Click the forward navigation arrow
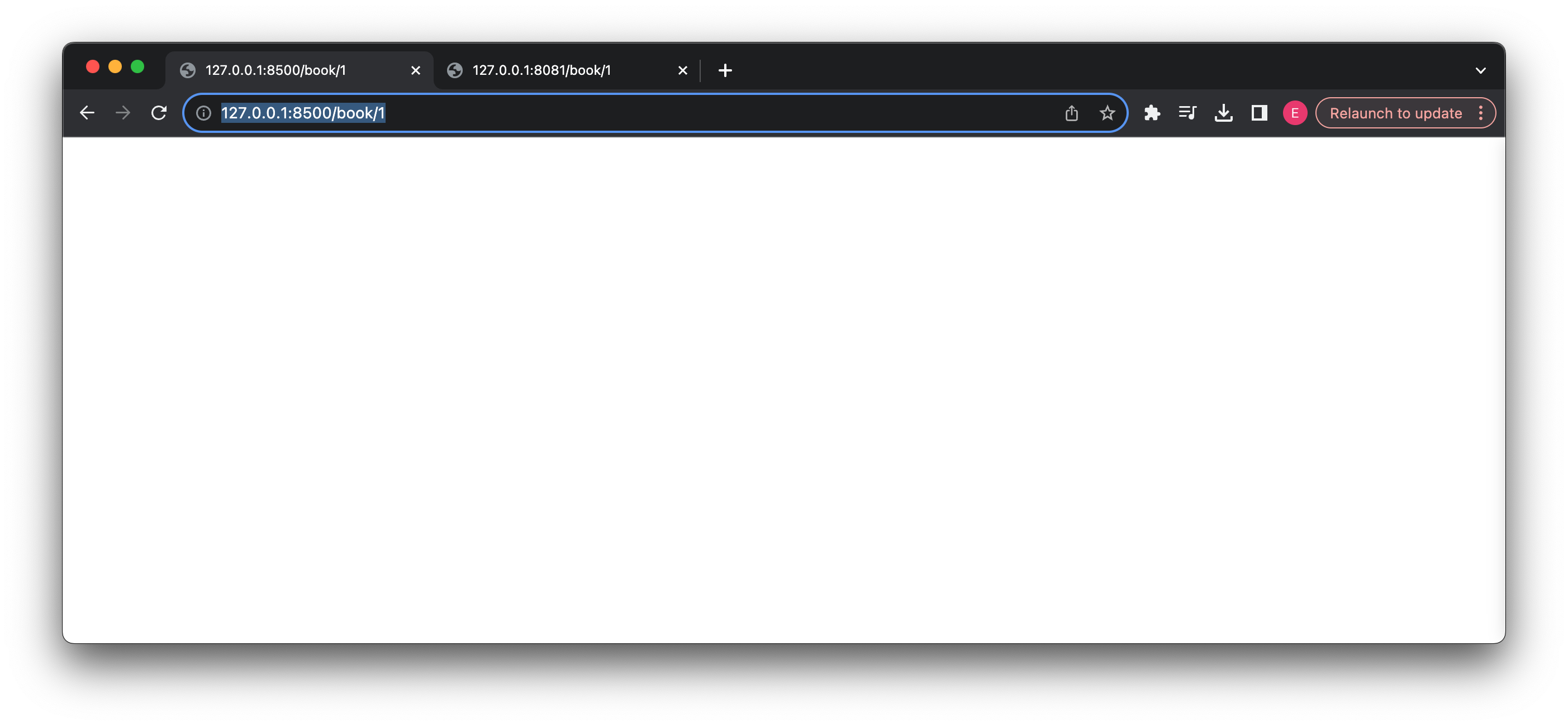The height and width of the screenshot is (726, 1568). tap(122, 113)
